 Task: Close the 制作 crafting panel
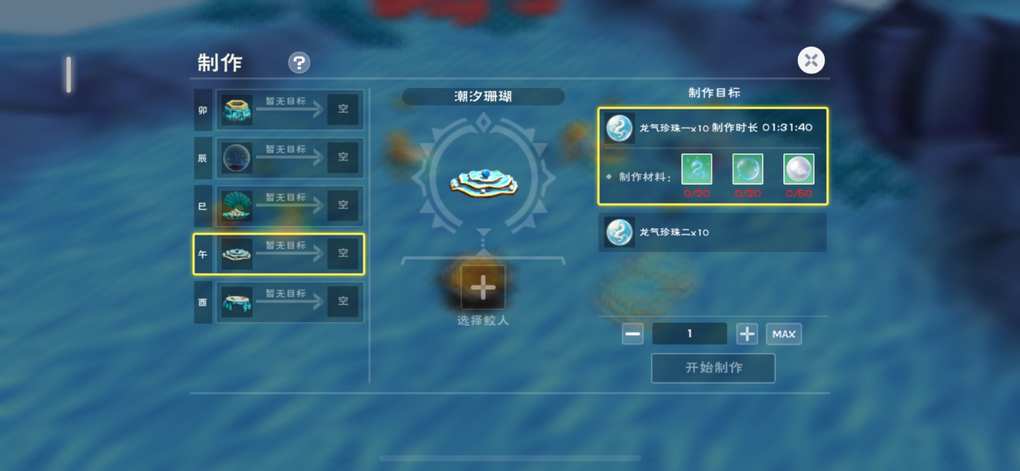pyautogui.click(x=811, y=61)
